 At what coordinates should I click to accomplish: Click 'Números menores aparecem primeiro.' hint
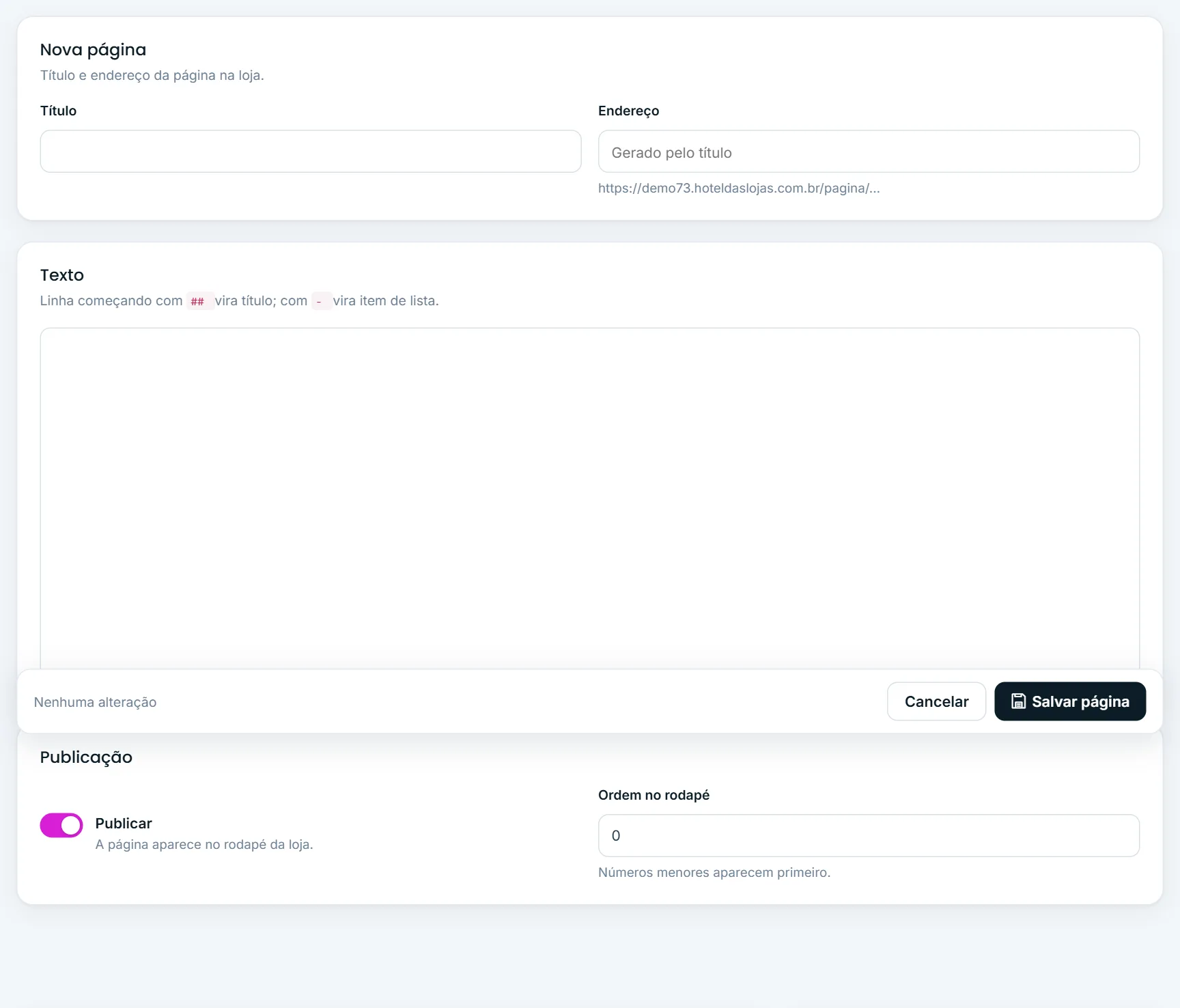click(x=714, y=873)
